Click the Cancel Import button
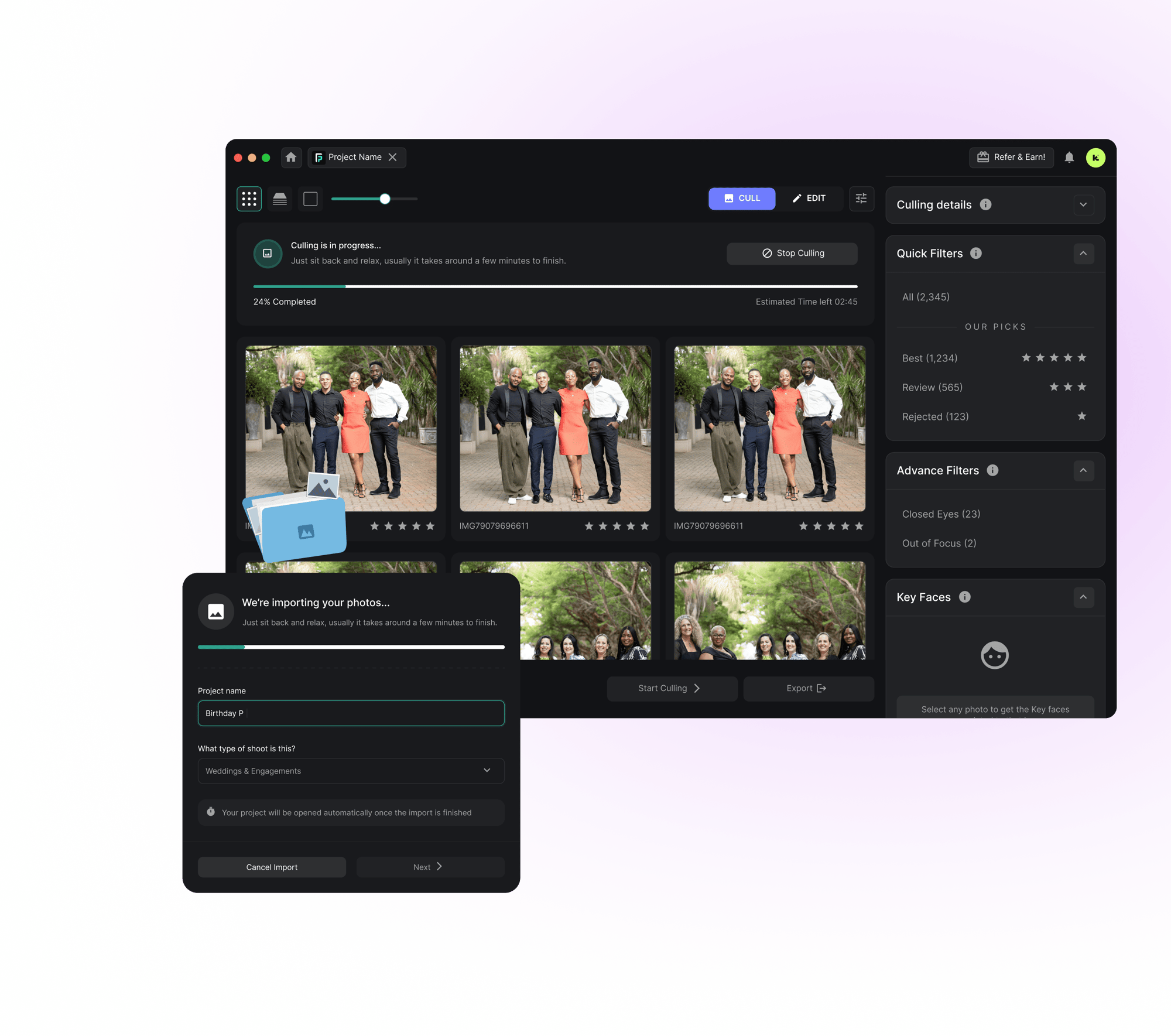Image resolution: width=1171 pixels, height=1036 pixels. click(272, 867)
